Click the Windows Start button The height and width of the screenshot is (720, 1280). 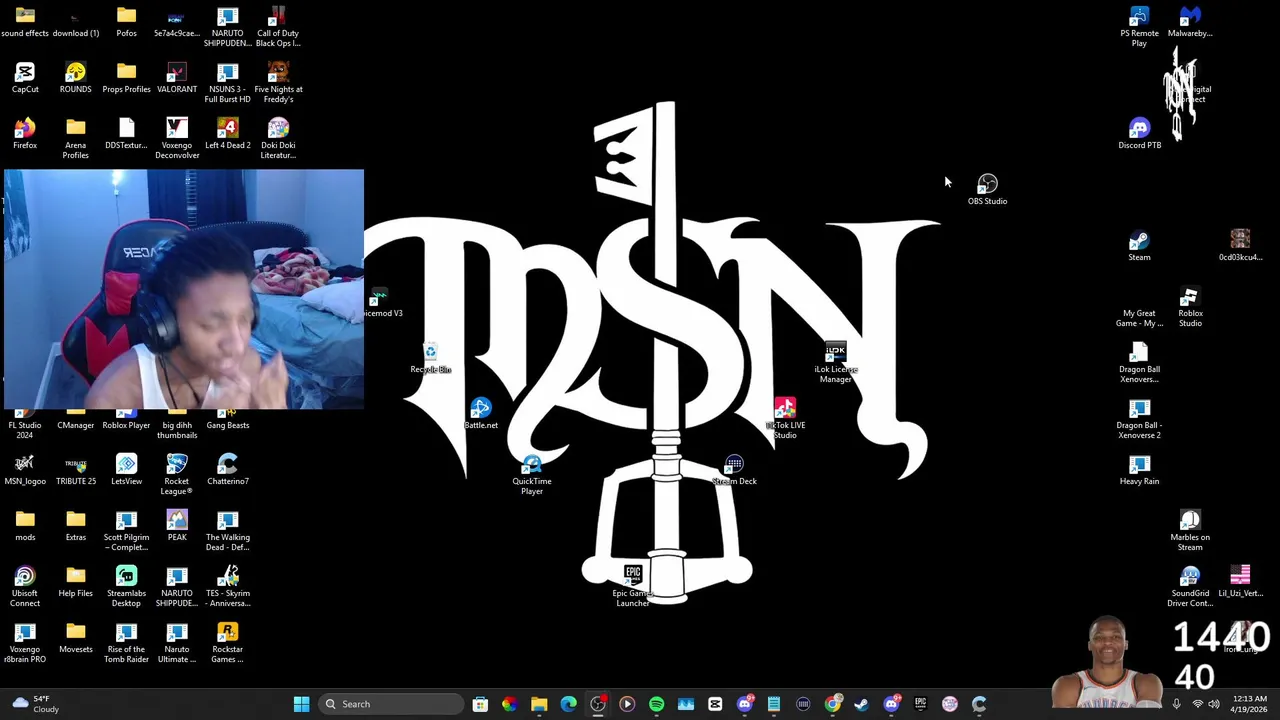[301, 704]
